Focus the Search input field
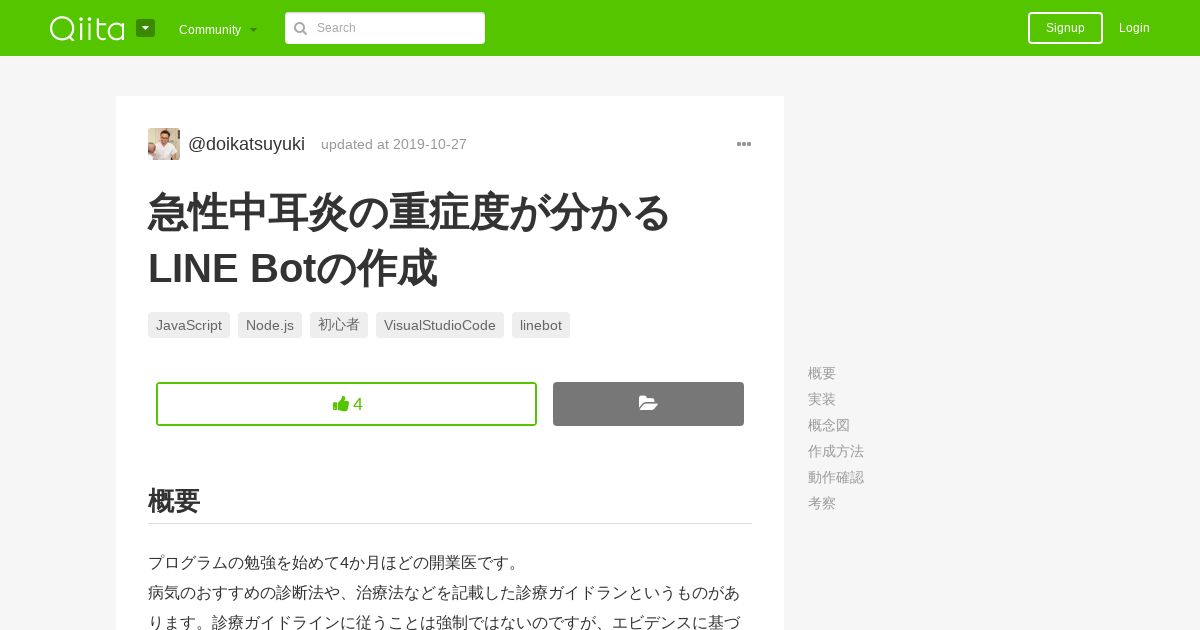Screen dimensions: 1200x630 [x=385, y=28]
